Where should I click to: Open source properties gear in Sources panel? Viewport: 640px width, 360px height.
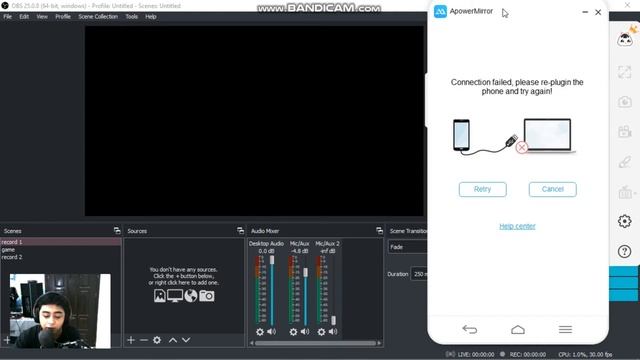point(157,340)
